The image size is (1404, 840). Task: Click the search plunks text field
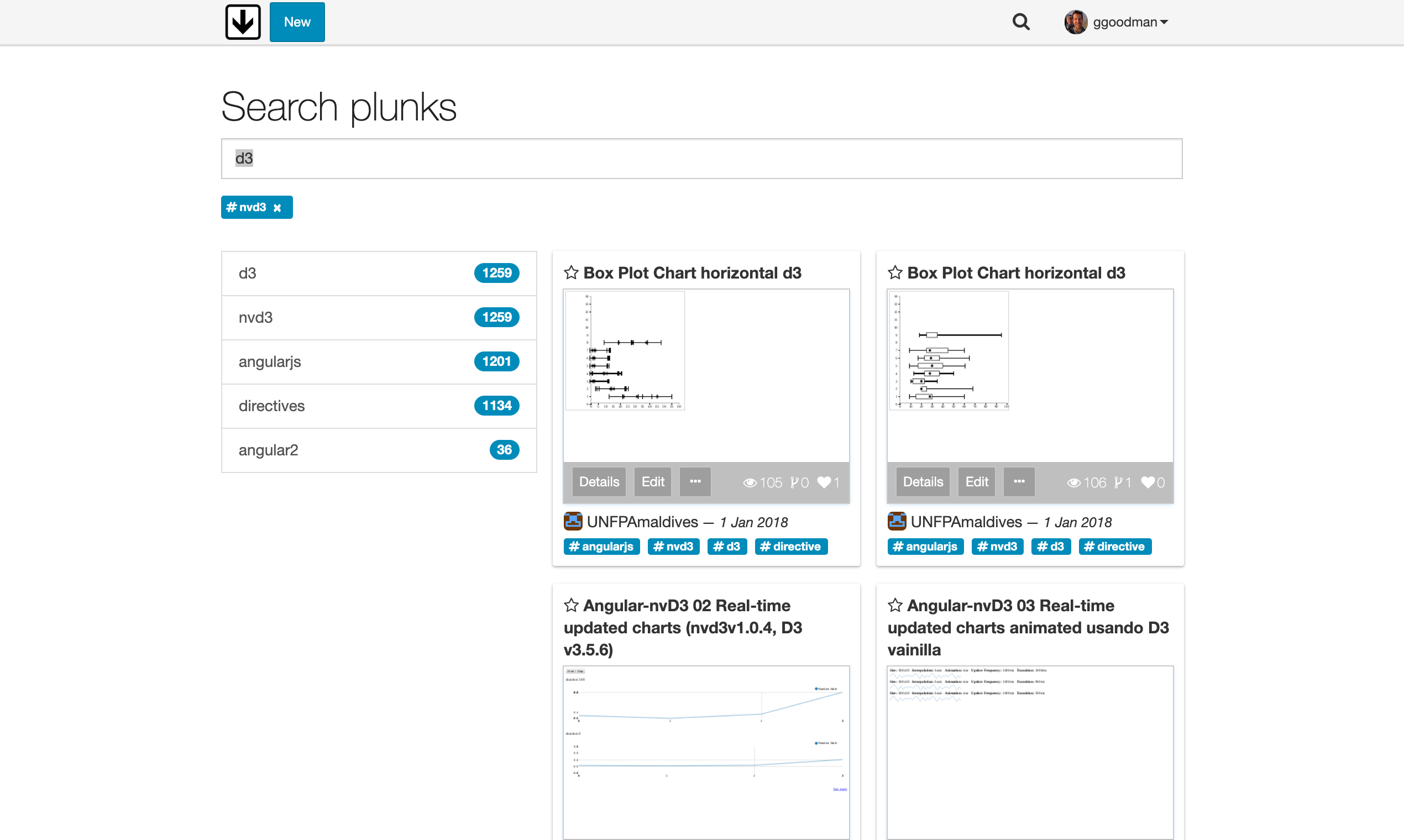click(x=701, y=159)
